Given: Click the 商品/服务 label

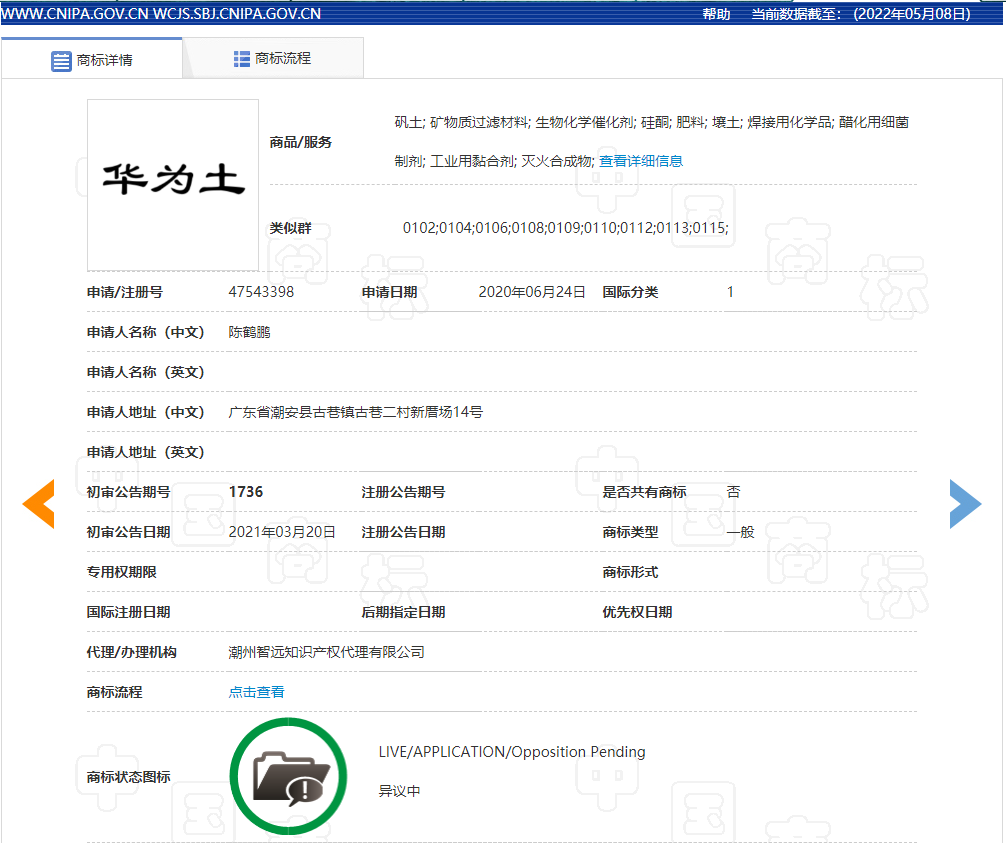Looking at the screenshot, I should 300,142.
